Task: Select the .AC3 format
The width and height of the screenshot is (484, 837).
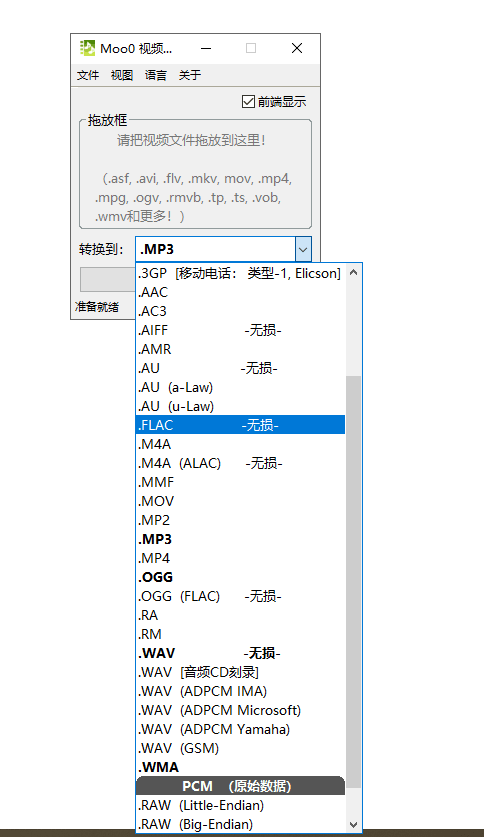Action: click(x=241, y=311)
